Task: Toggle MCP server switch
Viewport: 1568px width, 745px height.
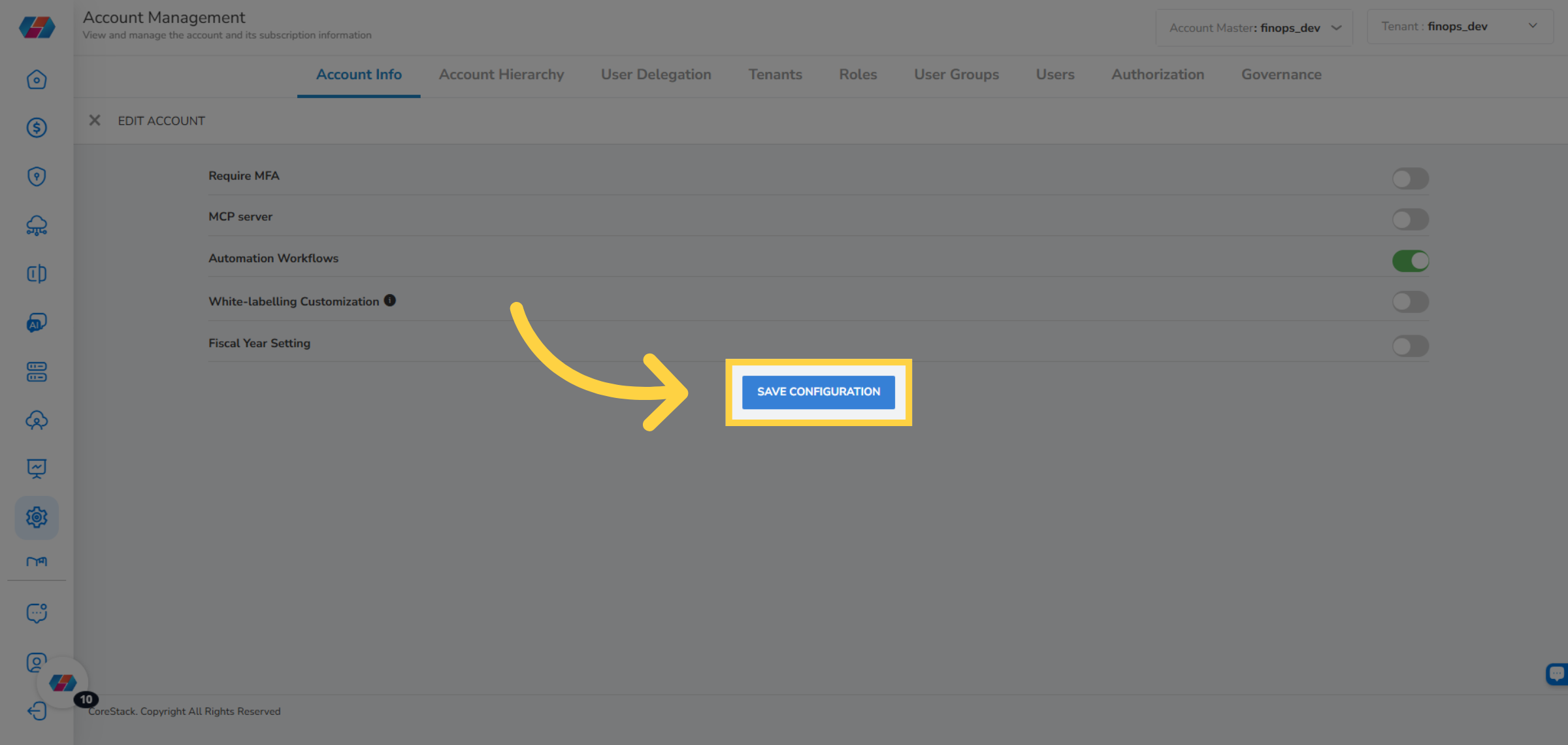Action: (x=1410, y=220)
